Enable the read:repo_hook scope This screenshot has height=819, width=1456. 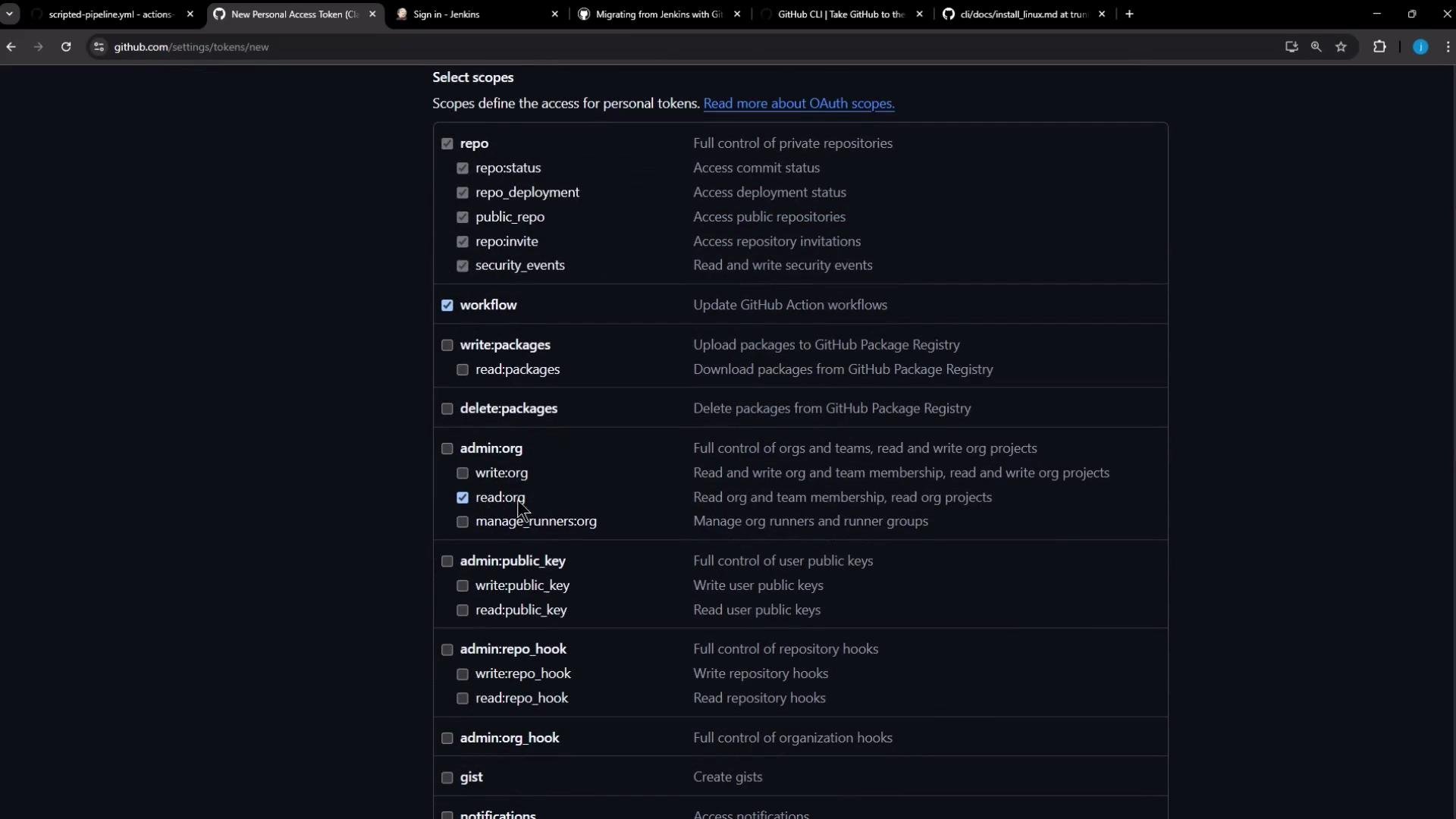463,698
